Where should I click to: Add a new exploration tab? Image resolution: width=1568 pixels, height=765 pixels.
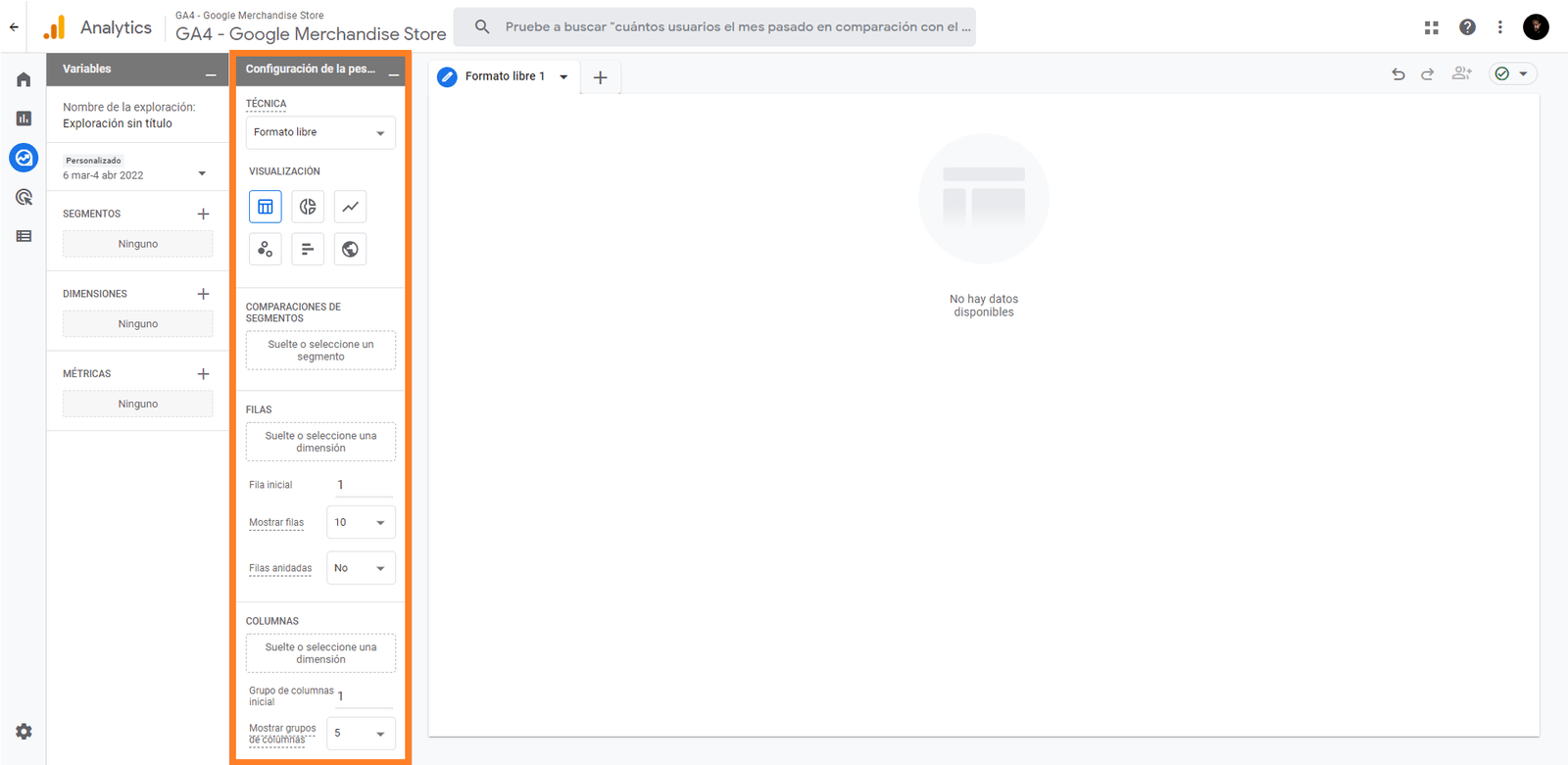pos(601,76)
